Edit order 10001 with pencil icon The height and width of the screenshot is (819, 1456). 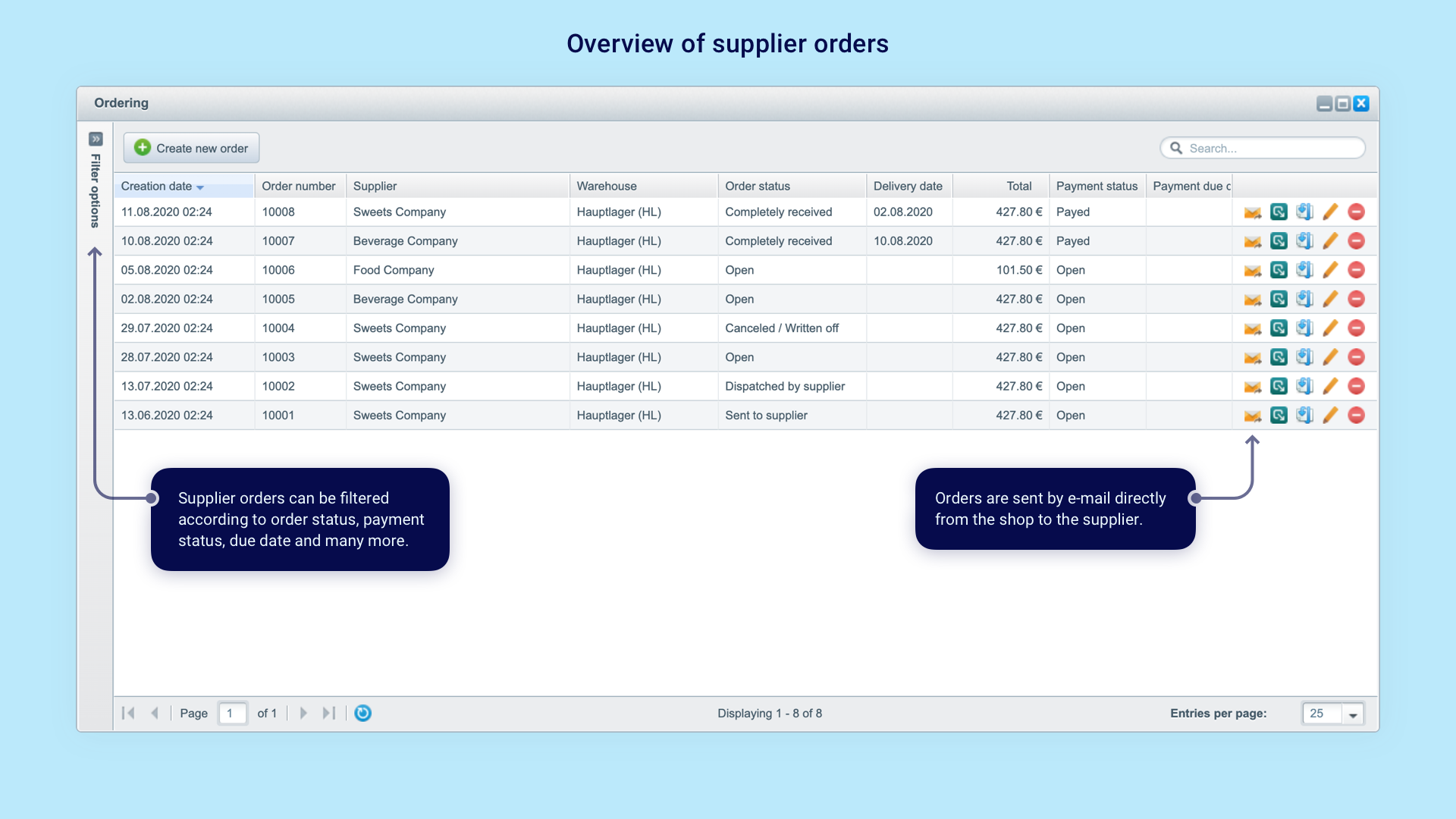(1330, 416)
